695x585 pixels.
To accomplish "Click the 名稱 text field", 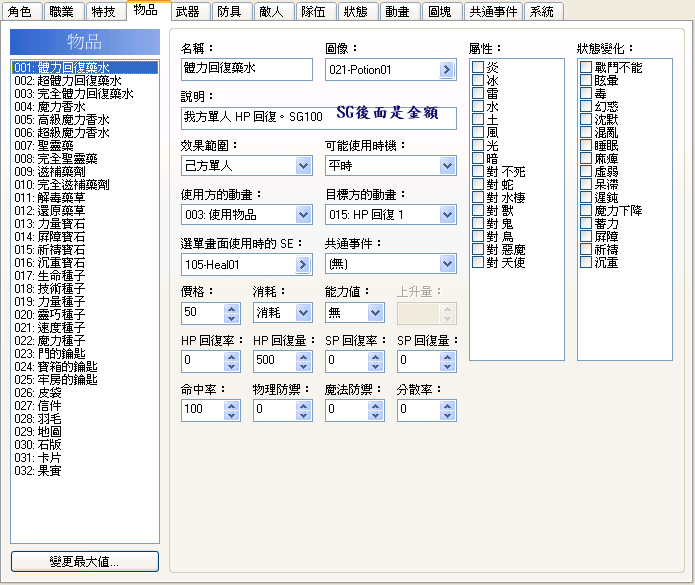I will tap(247, 69).
